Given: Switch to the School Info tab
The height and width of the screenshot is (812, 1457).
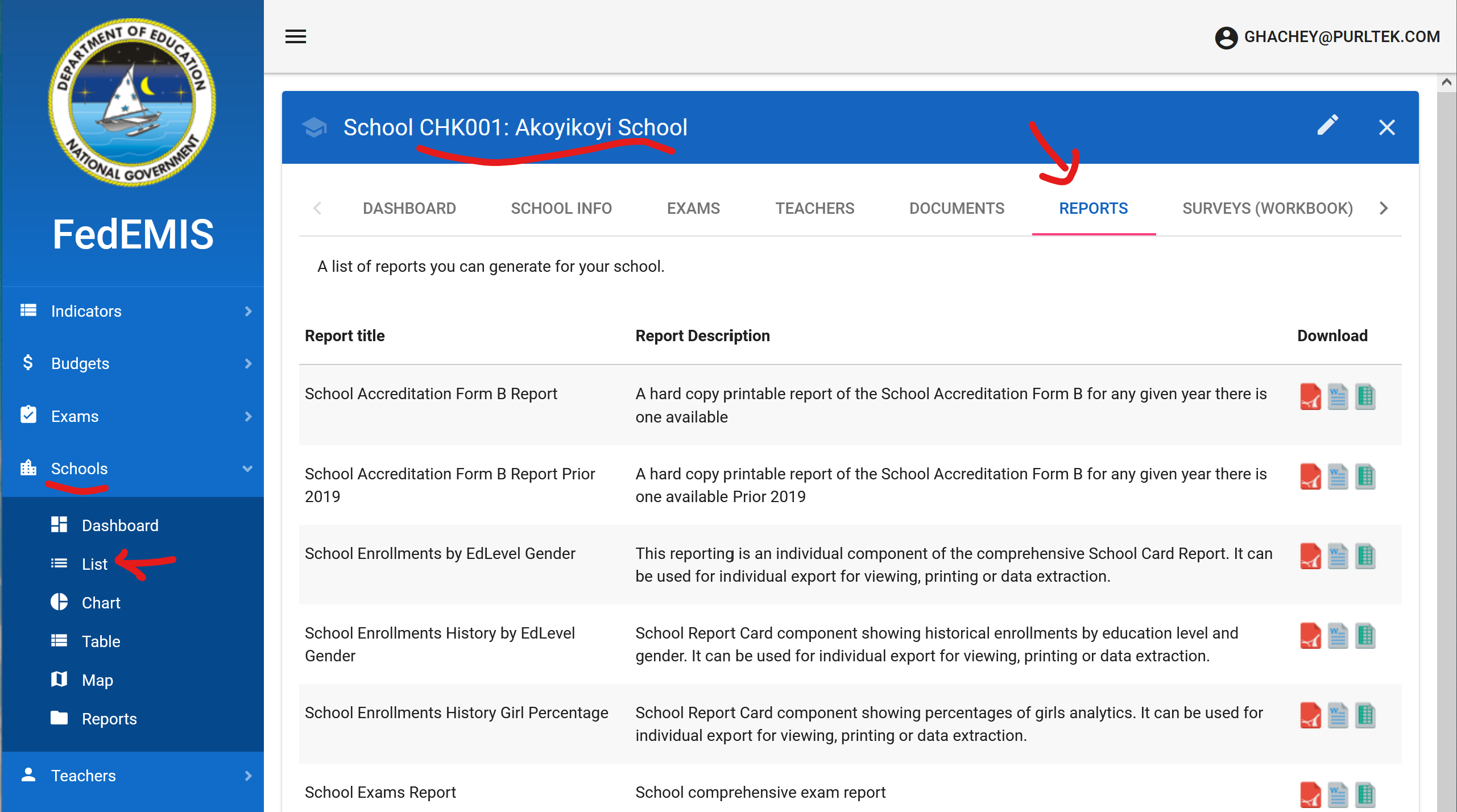Looking at the screenshot, I should pos(561,208).
